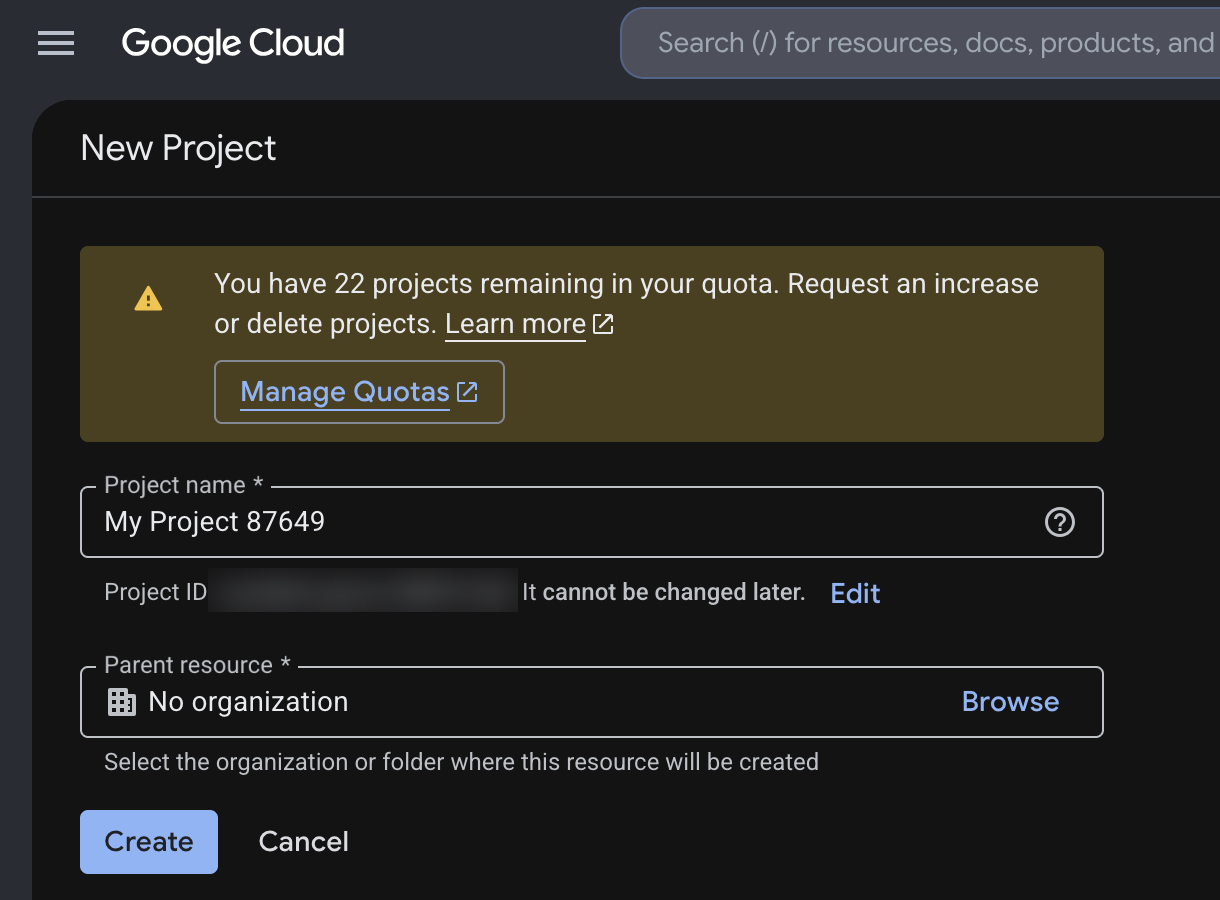
Task: Focus the top search bar
Action: (x=920, y=43)
